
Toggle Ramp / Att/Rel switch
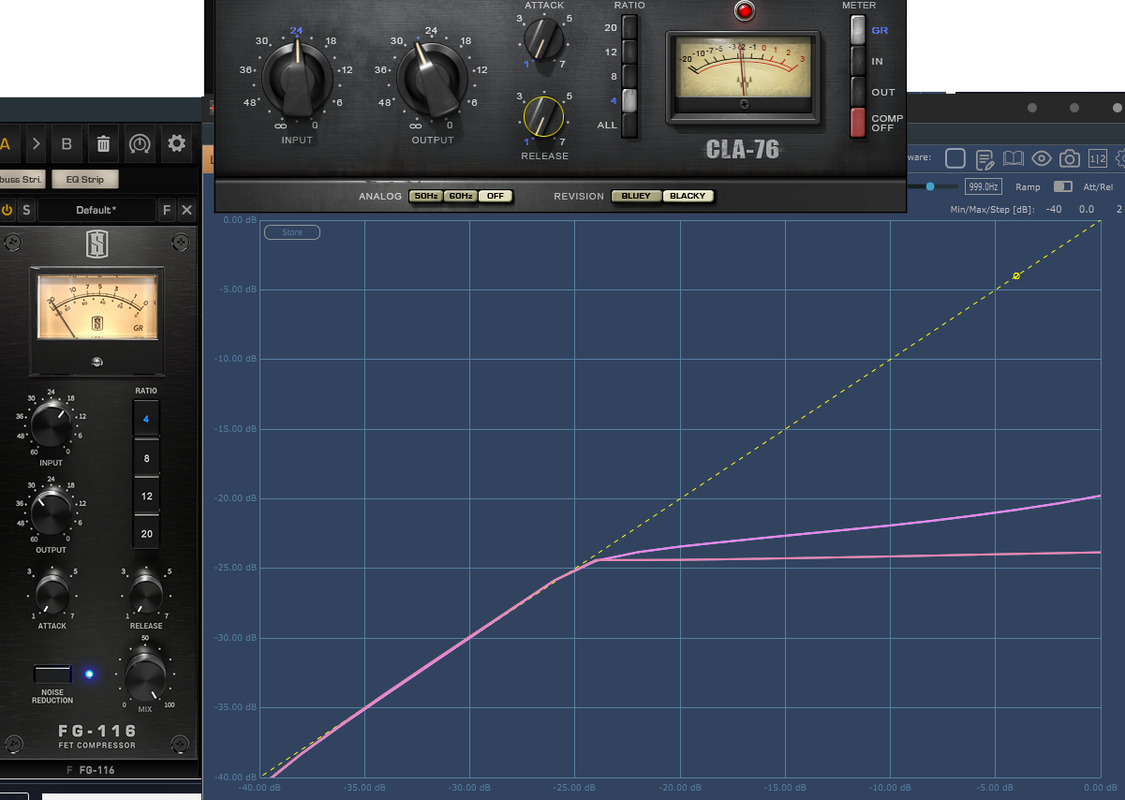coord(1063,187)
